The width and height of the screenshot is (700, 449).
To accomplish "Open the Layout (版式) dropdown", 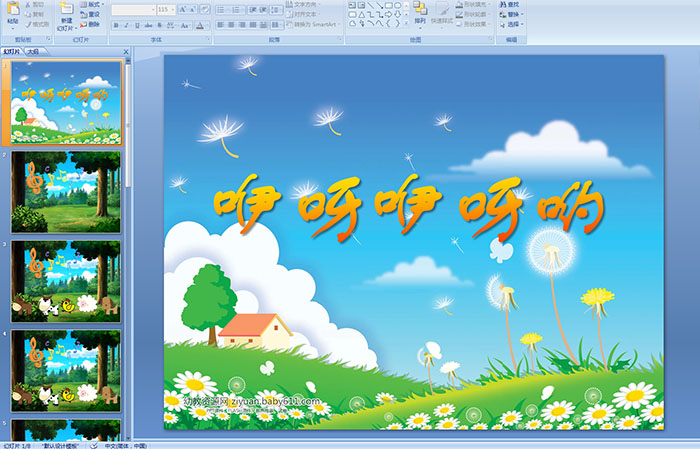I will pyautogui.click(x=92, y=4).
